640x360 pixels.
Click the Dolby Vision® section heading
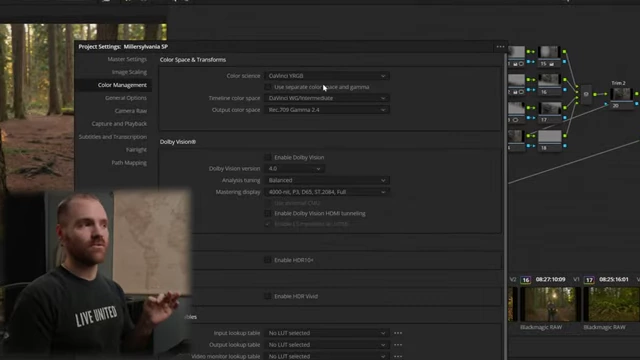click(x=178, y=142)
